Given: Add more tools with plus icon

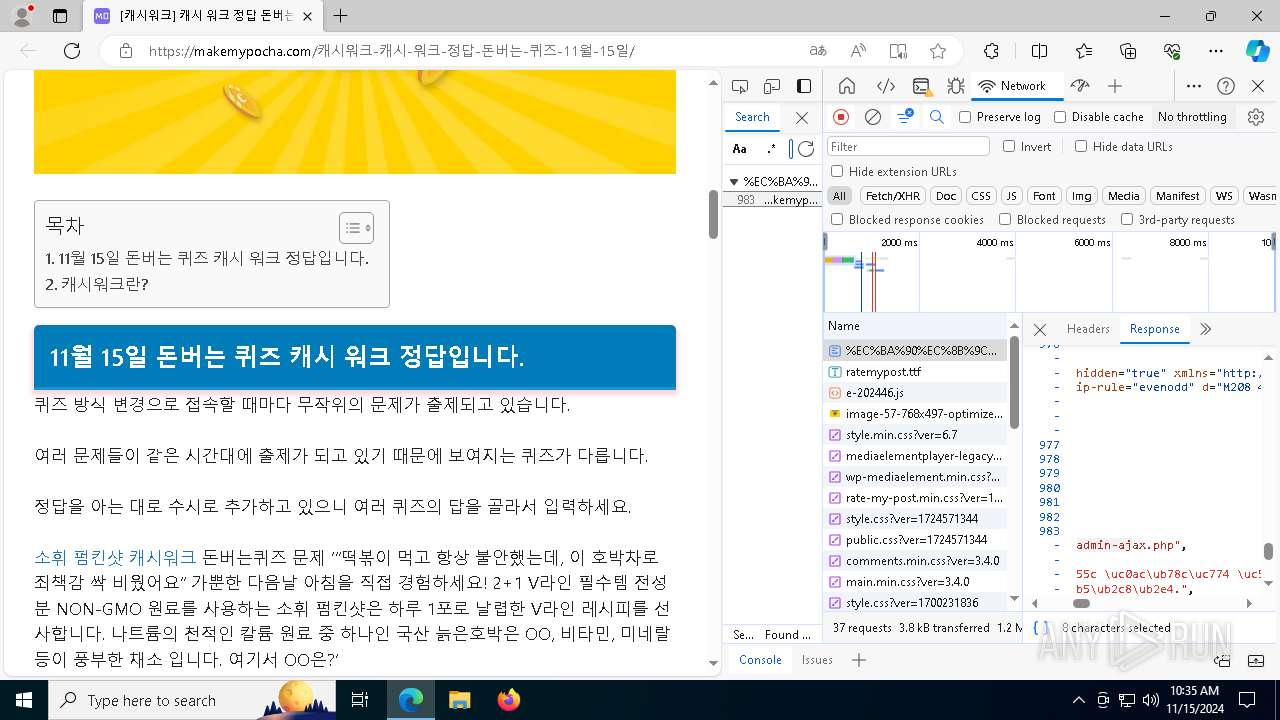Looking at the screenshot, I should pyautogui.click(x=1115, y=86).
